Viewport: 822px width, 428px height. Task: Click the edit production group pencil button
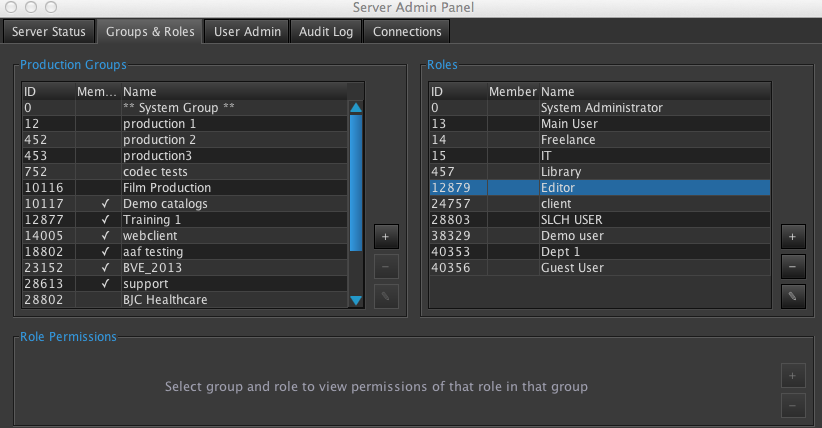(x=386, y=295)
